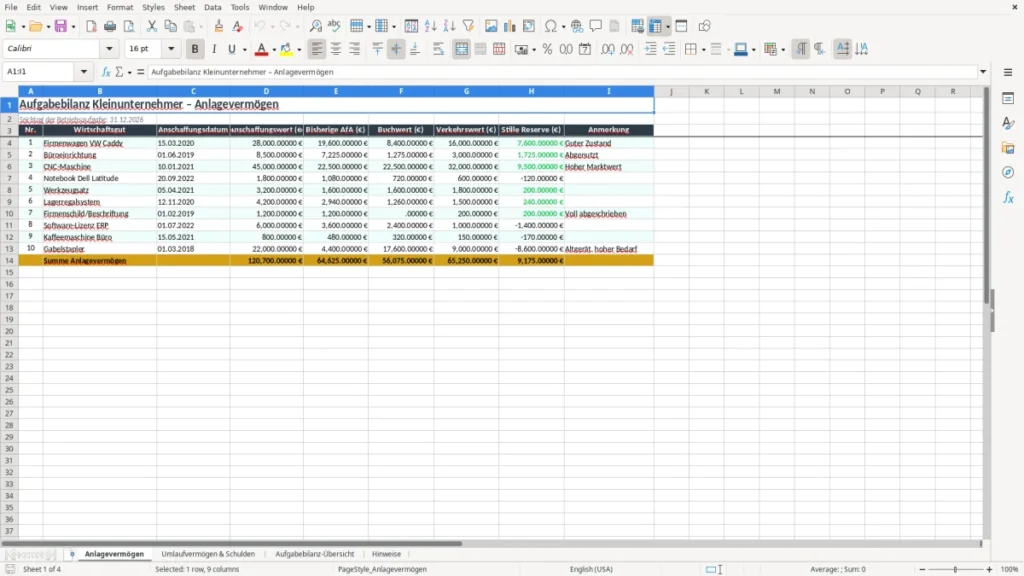The image size is (1024, 576).
Task: Click the zoom out minus button
Action: point(922,569)
